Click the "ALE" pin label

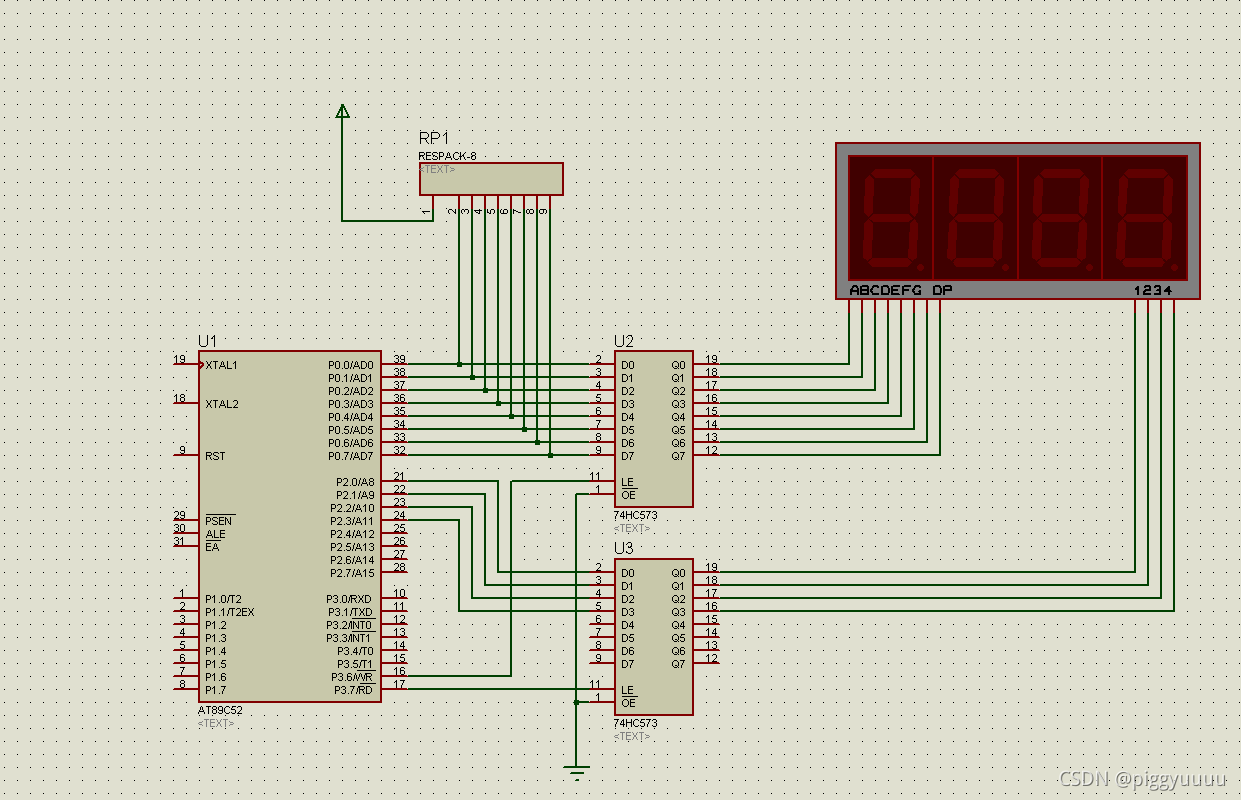click(x=215, y=534)
